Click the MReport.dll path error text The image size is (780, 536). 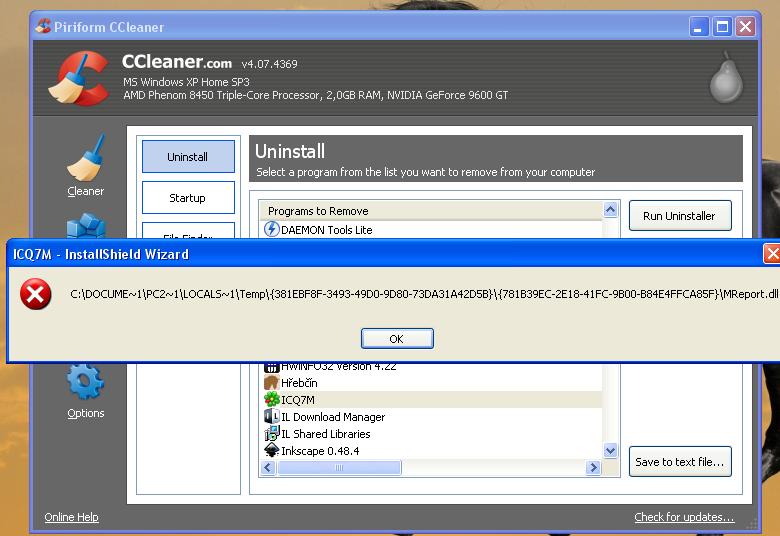pos(424,294)
